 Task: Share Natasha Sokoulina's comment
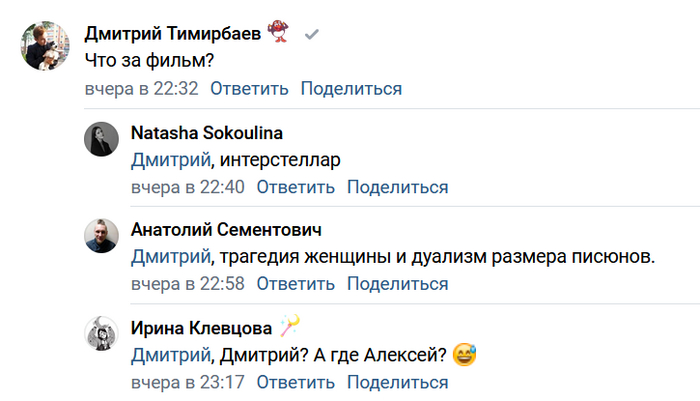coord(397,186)
